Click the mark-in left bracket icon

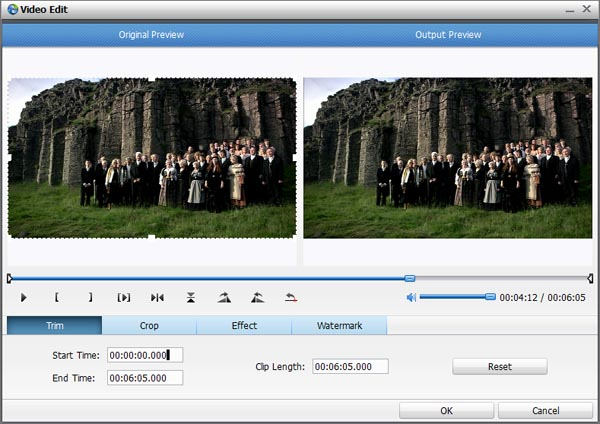(x=57, y=297)
